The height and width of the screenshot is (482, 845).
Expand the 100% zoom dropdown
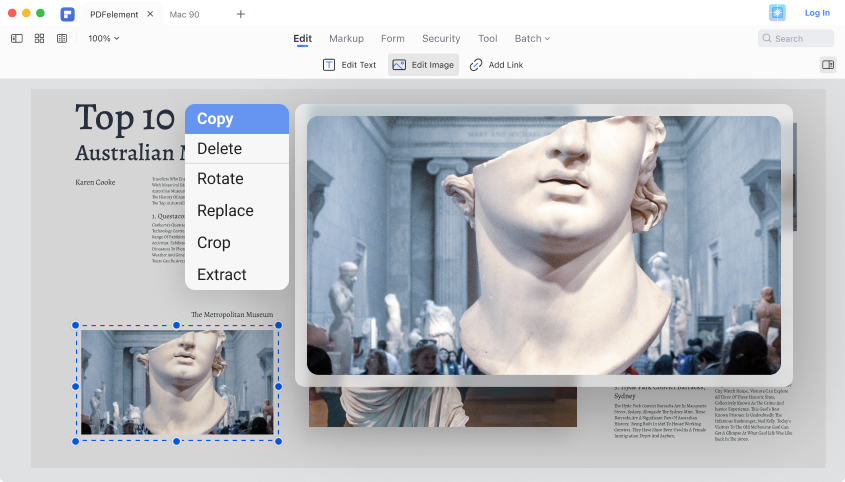pos(103,38)
